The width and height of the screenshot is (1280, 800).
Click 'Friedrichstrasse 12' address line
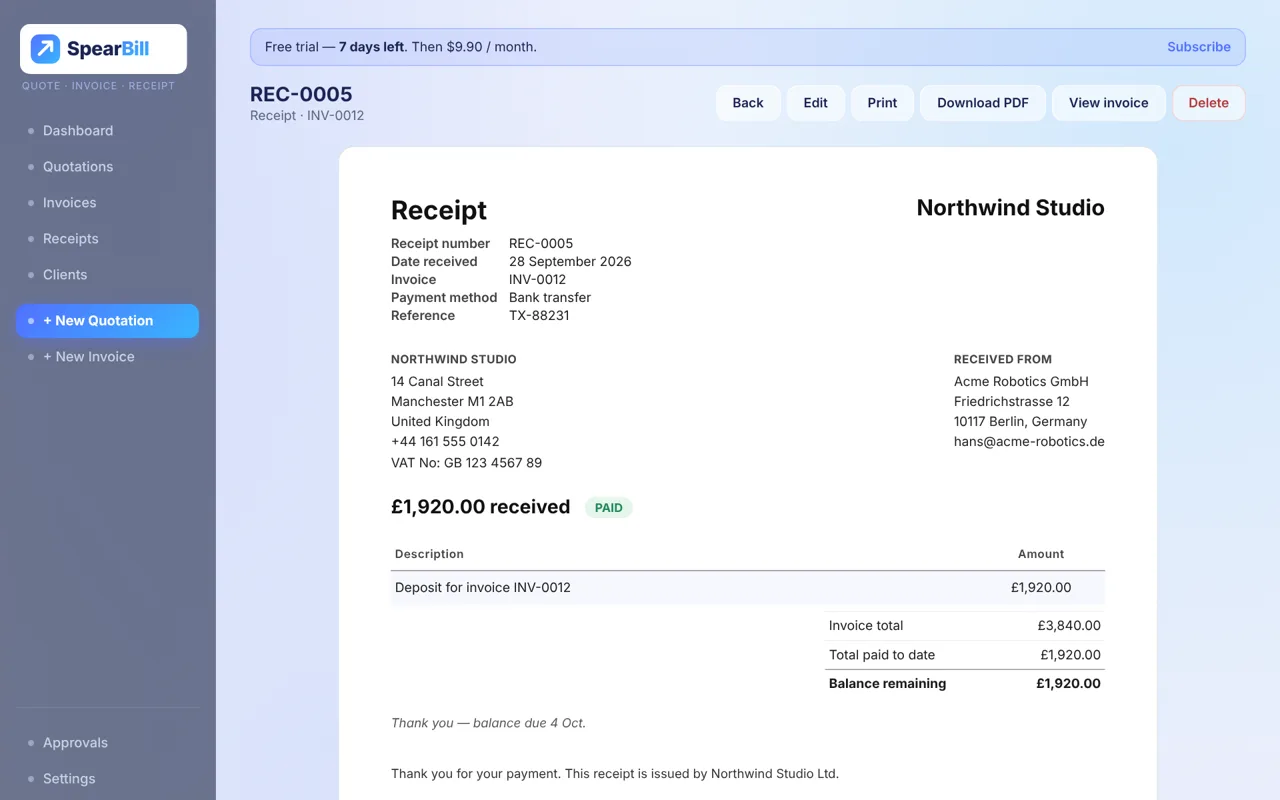(x=1012, y=402)
